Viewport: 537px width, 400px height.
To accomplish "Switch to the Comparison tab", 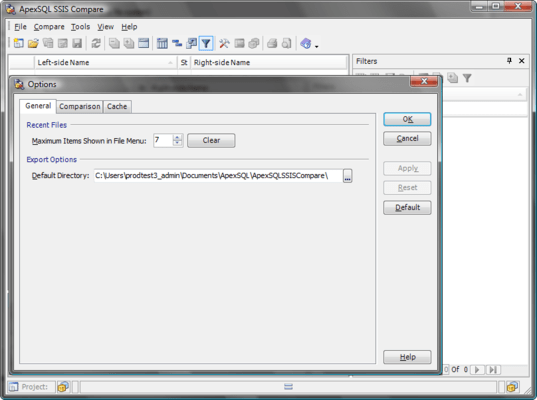I will pos(79,106).
